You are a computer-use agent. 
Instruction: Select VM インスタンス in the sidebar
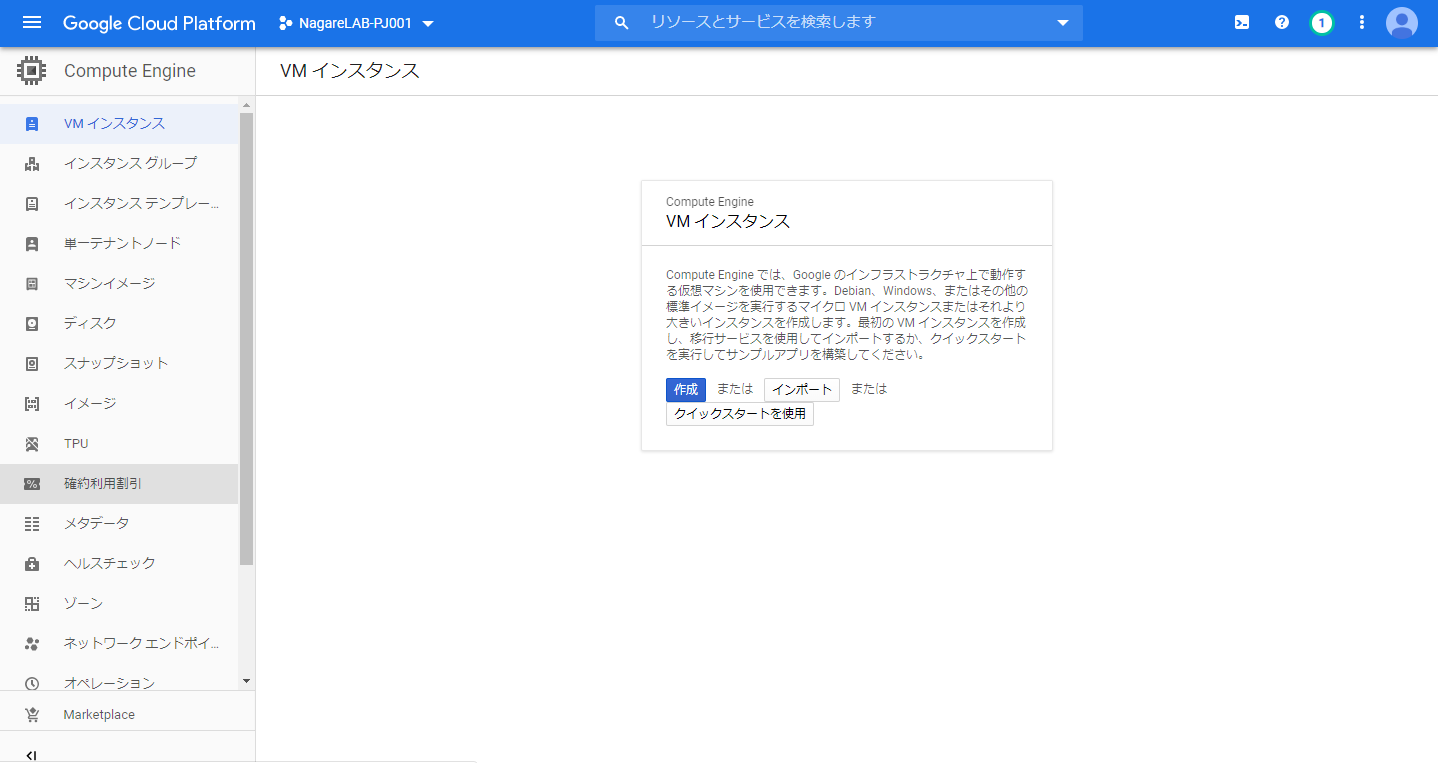[119, 124]
